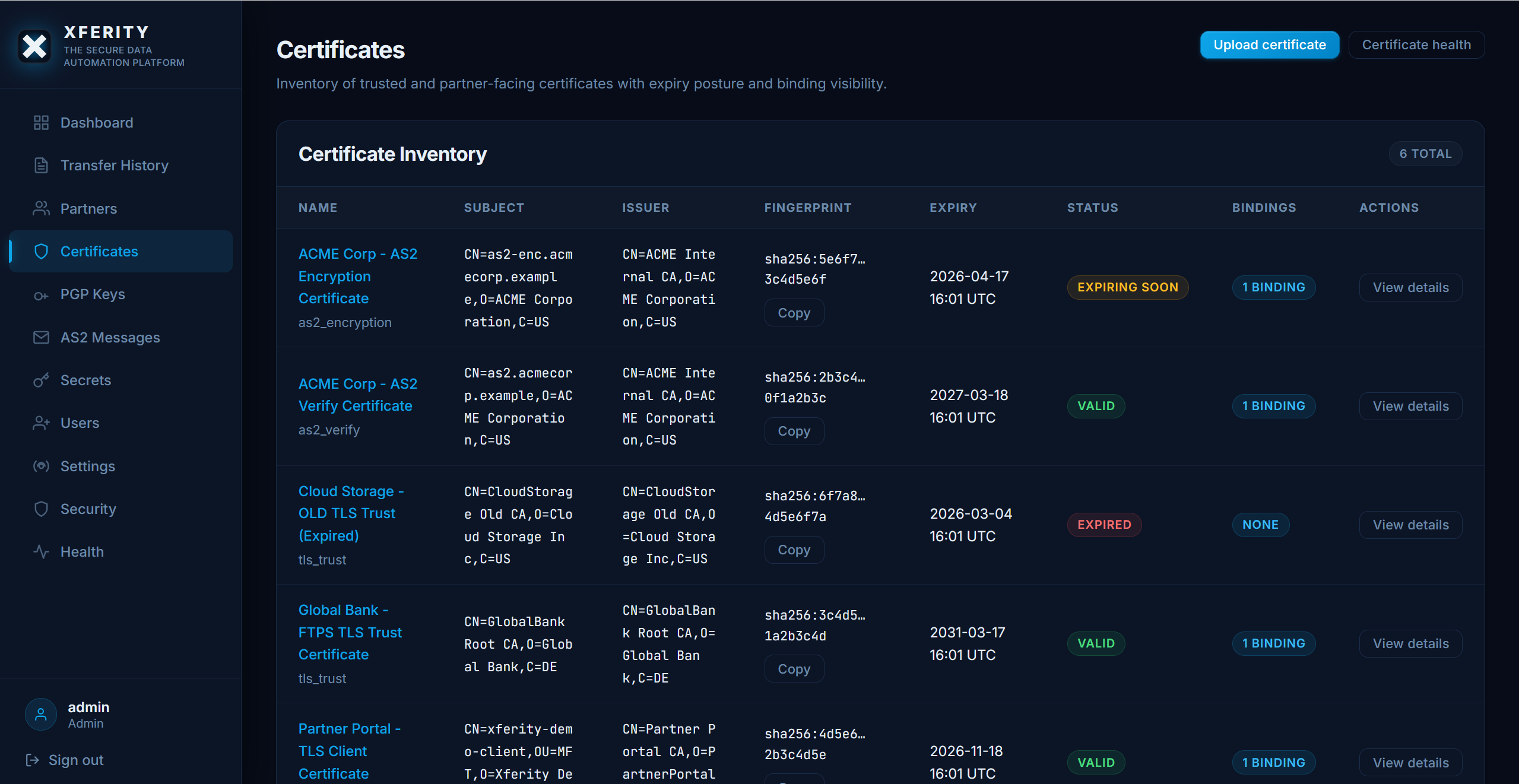This screenshot has height=784, width=1519.
Task: Click the Secrets key icon
Action: (x=41, y=380)
